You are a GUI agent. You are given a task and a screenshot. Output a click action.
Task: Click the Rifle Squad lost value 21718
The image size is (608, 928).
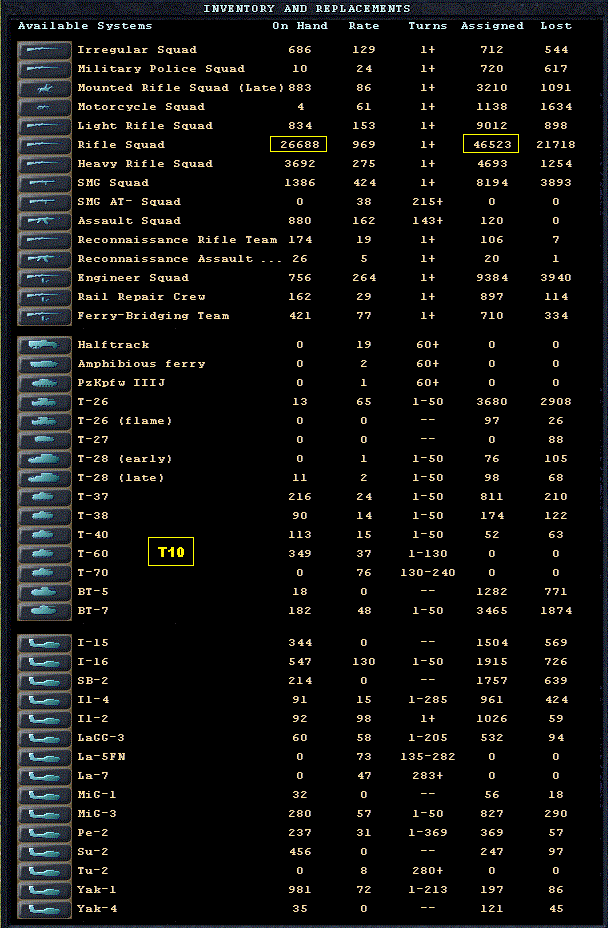[556, 145]
